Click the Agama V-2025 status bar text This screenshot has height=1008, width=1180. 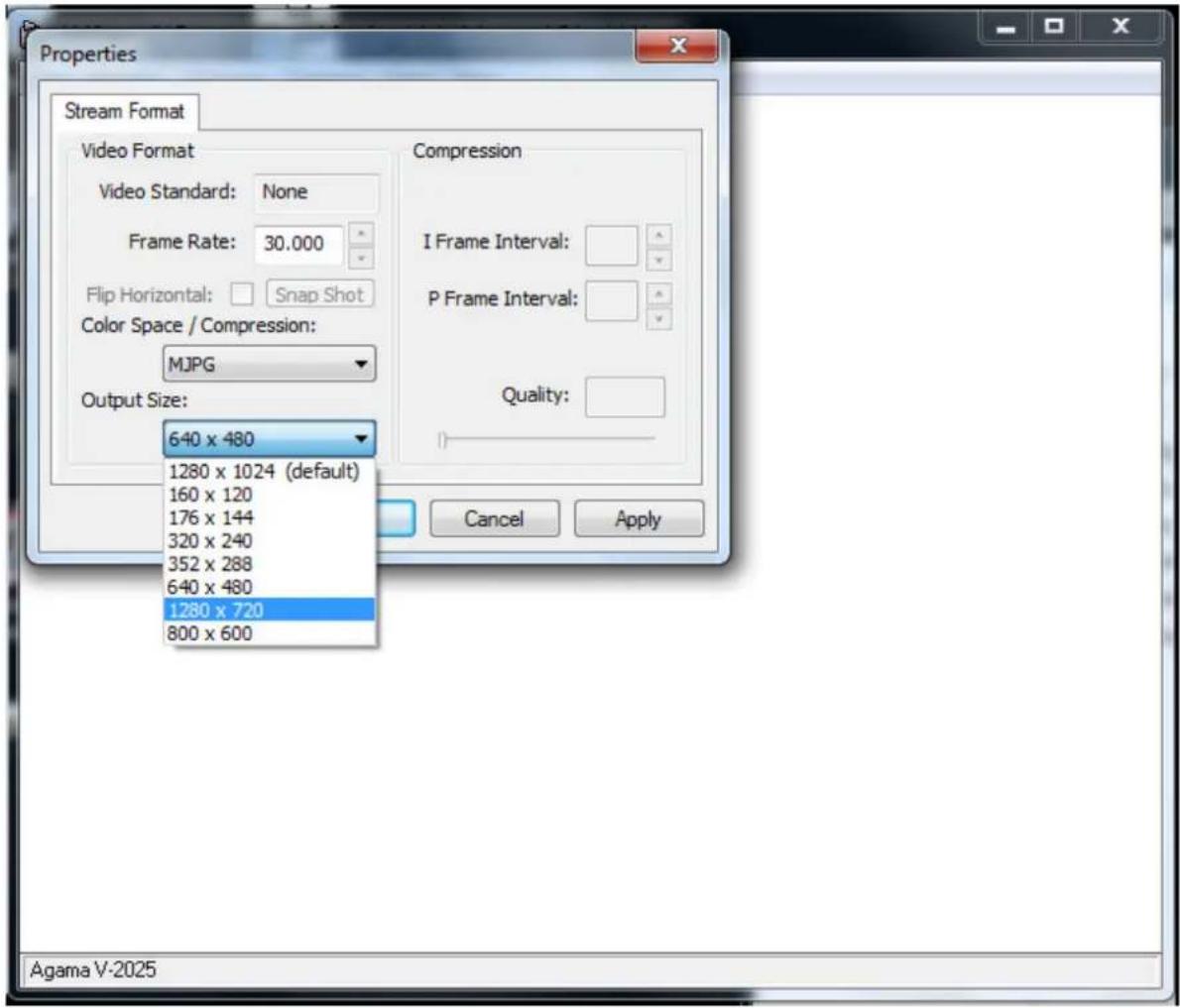(x=92, y=970)
